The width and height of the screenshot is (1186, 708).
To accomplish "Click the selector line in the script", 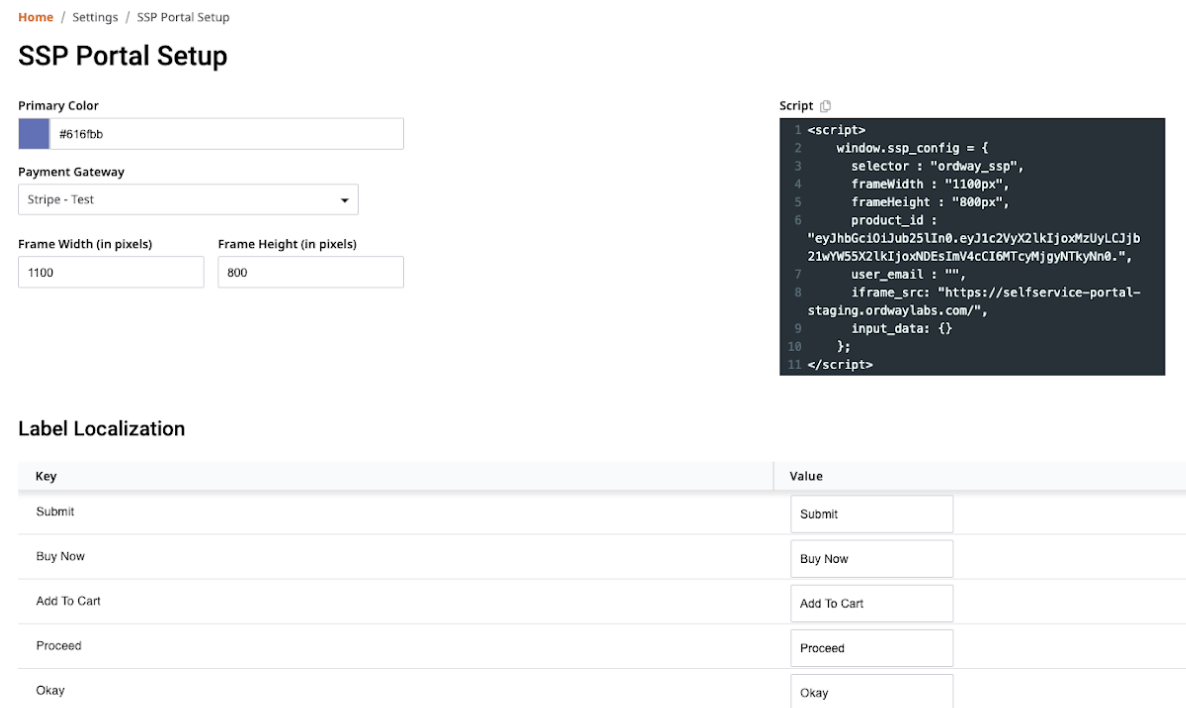I will point(936,166).
